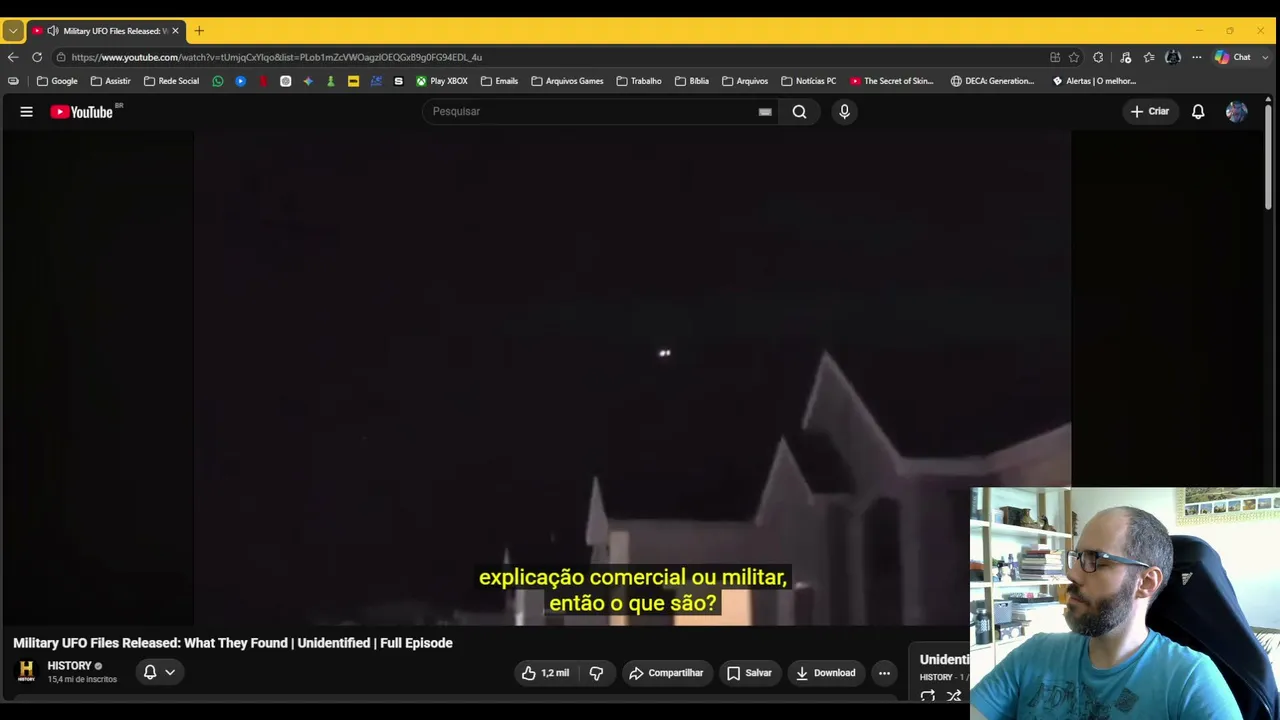The height and width of the screenshot is (720, 1280).
Task: Click the browser address bar URL
Action: [277, 57]
